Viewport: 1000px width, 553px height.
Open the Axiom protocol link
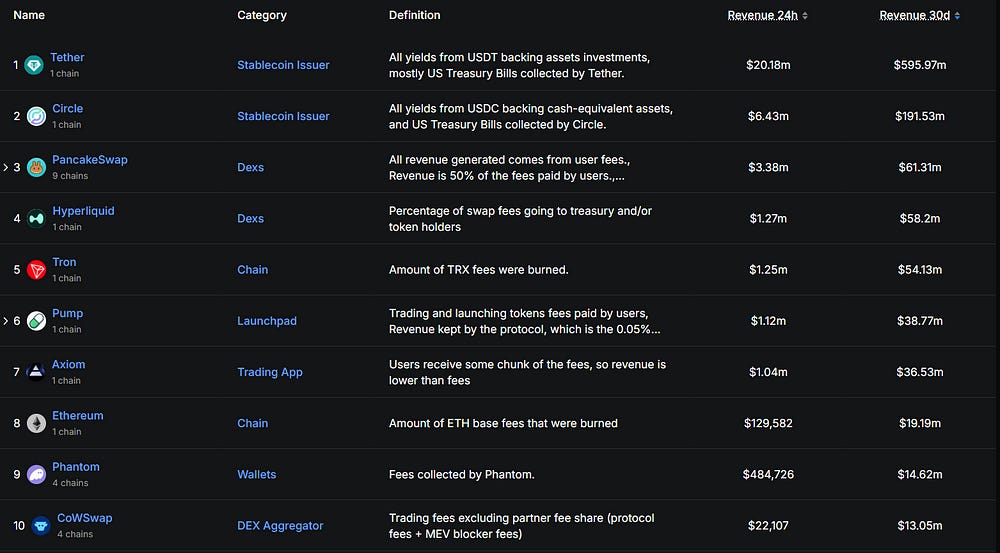point(68,364)
